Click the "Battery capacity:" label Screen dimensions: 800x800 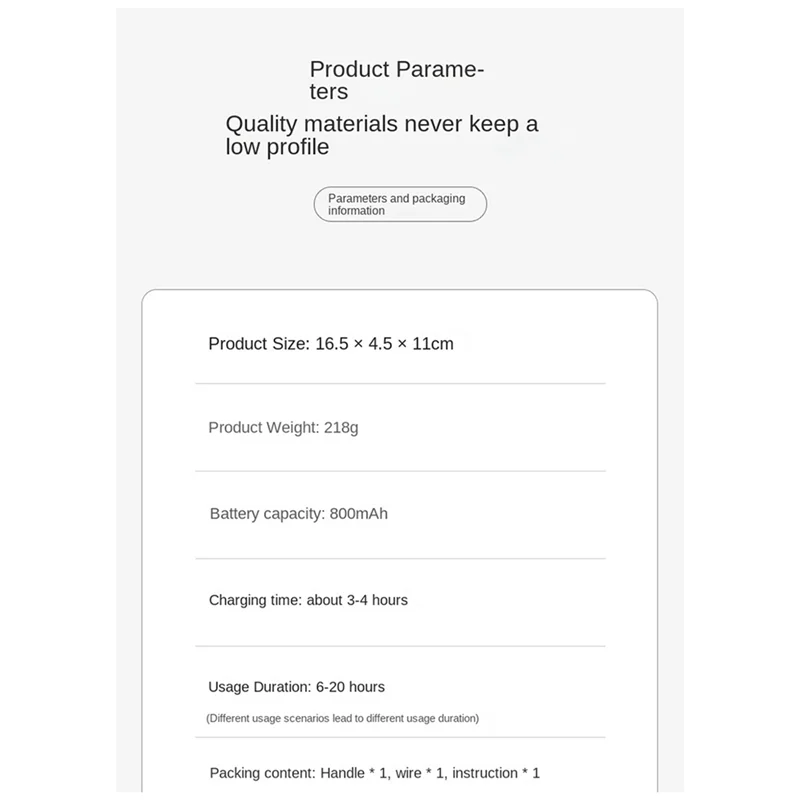267,514
